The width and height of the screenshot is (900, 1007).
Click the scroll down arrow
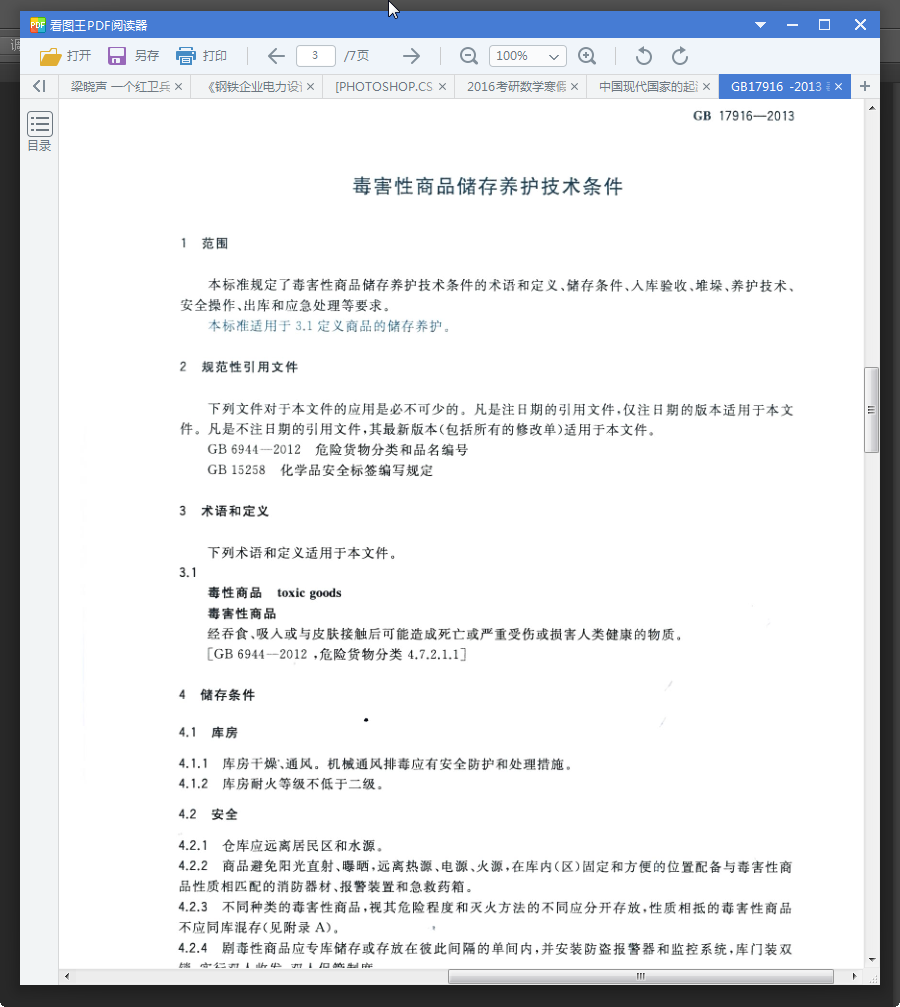[871, 959]
